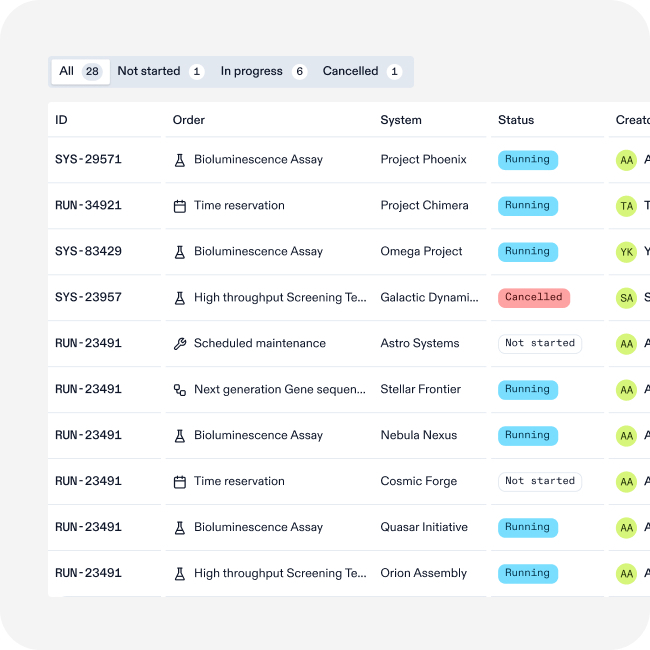This screenshot has height=650, width=650.
Task: Click the Cancelled status badge
Action: [x=533, y=298]
